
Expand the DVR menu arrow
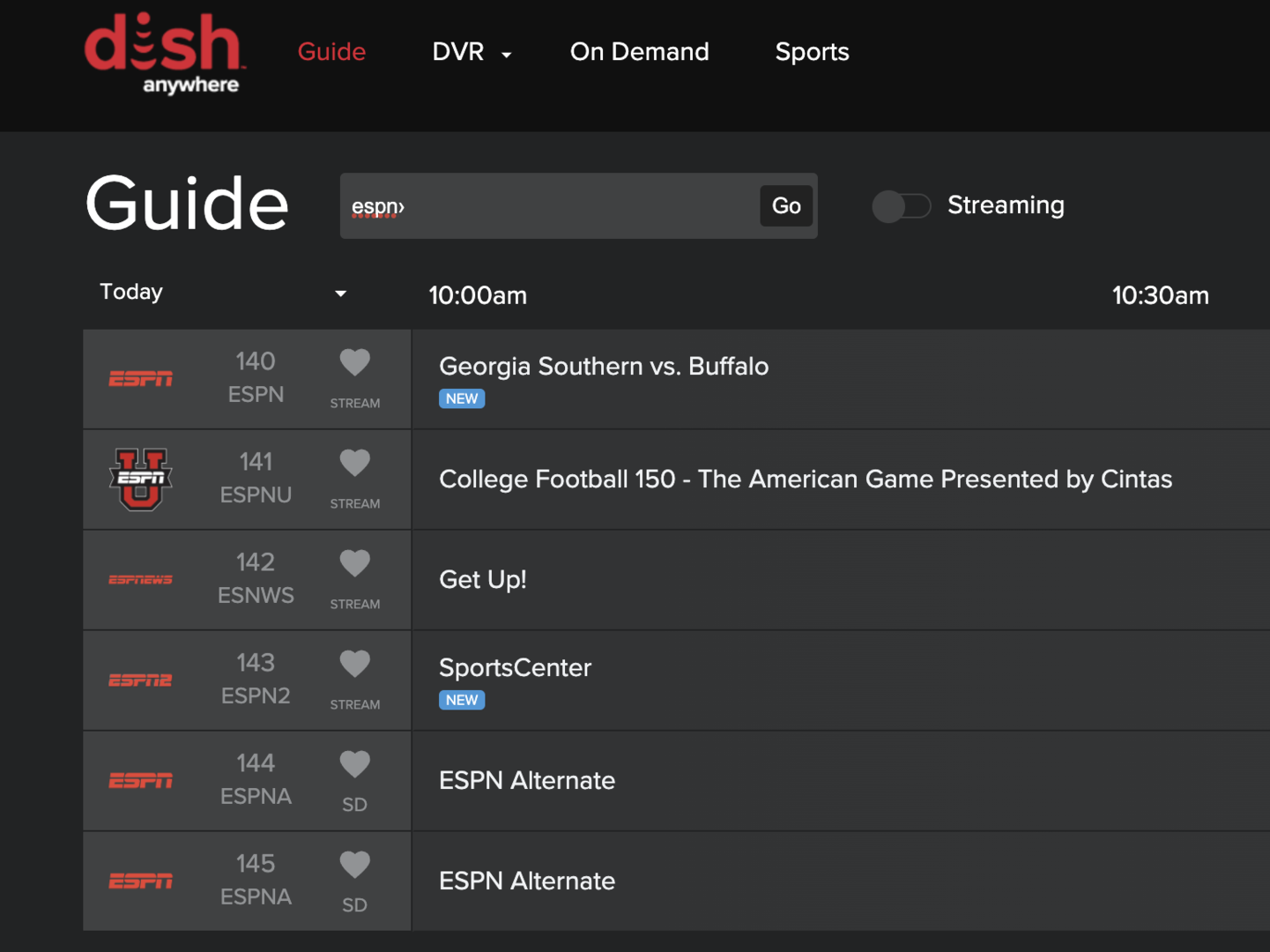click(507, 55)
